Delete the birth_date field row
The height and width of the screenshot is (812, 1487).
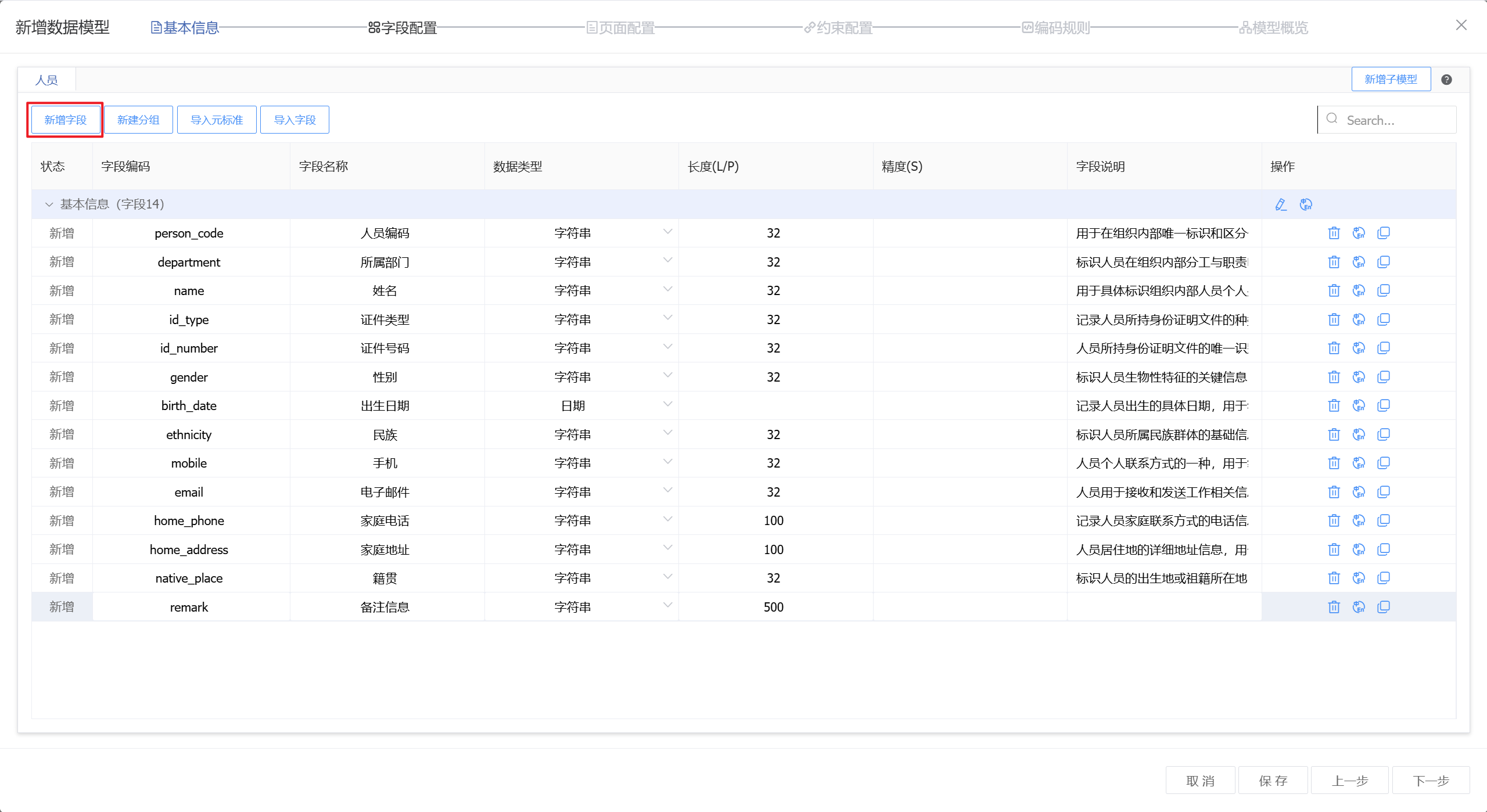tap(1334, 406)
